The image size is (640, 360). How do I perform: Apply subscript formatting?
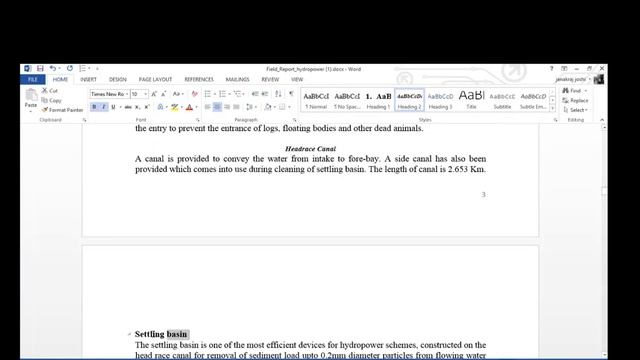coord(138,107)
